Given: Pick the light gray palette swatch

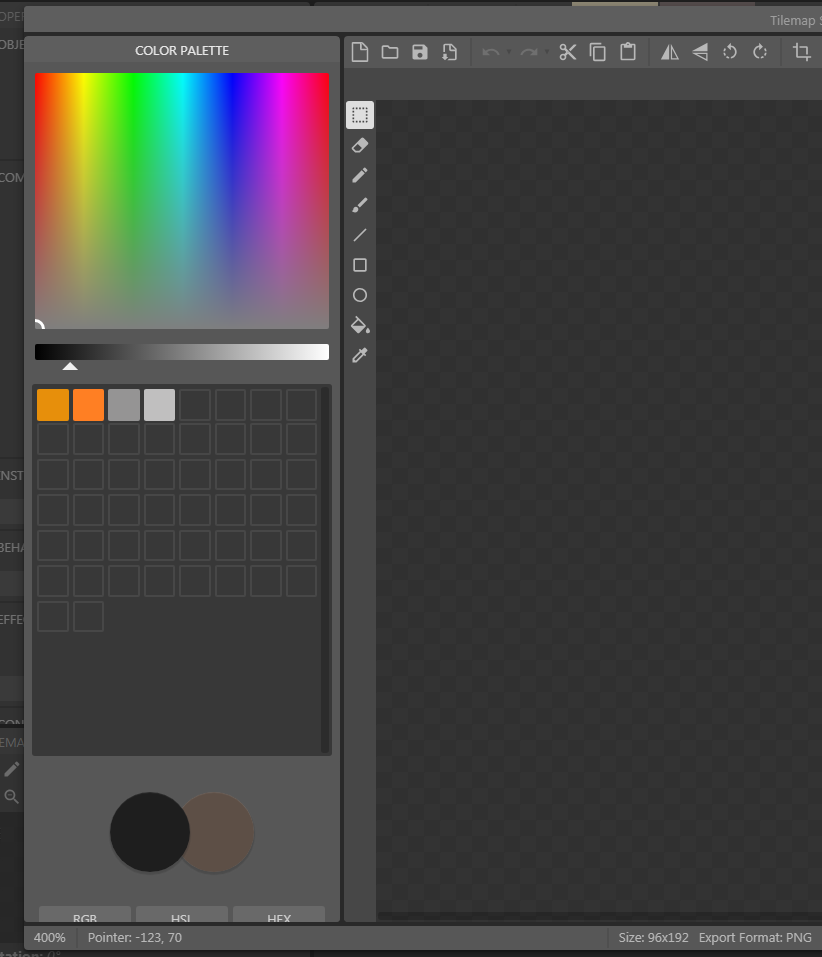Looking at the screenshot, I should [x=159, y=405].
